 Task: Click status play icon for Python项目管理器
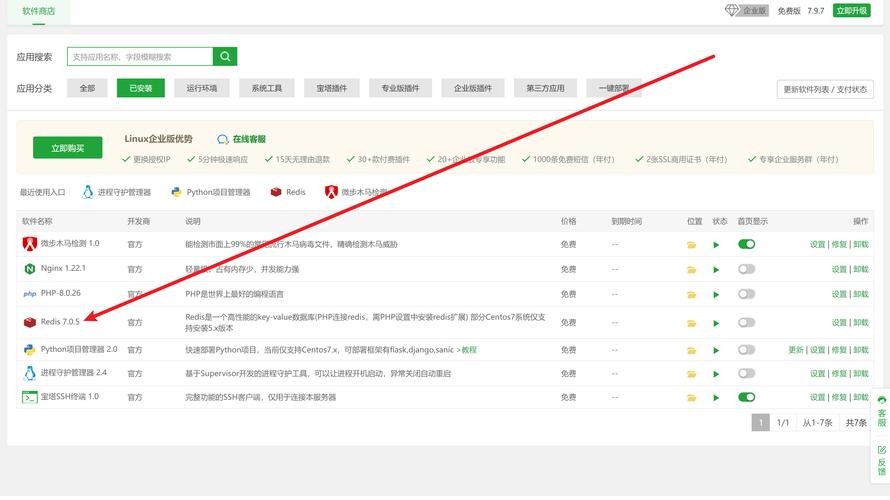point(716,350)
